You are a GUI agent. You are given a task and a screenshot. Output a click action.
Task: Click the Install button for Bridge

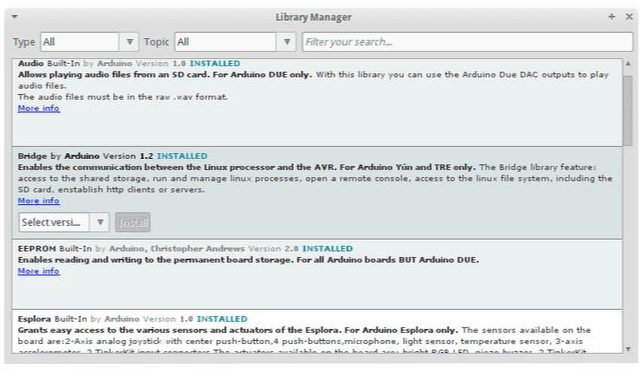[132, 222]
